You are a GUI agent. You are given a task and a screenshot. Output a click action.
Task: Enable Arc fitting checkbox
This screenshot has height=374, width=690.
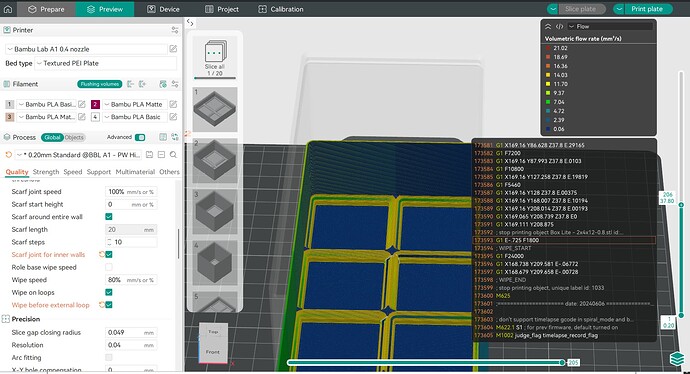point(109,357)
